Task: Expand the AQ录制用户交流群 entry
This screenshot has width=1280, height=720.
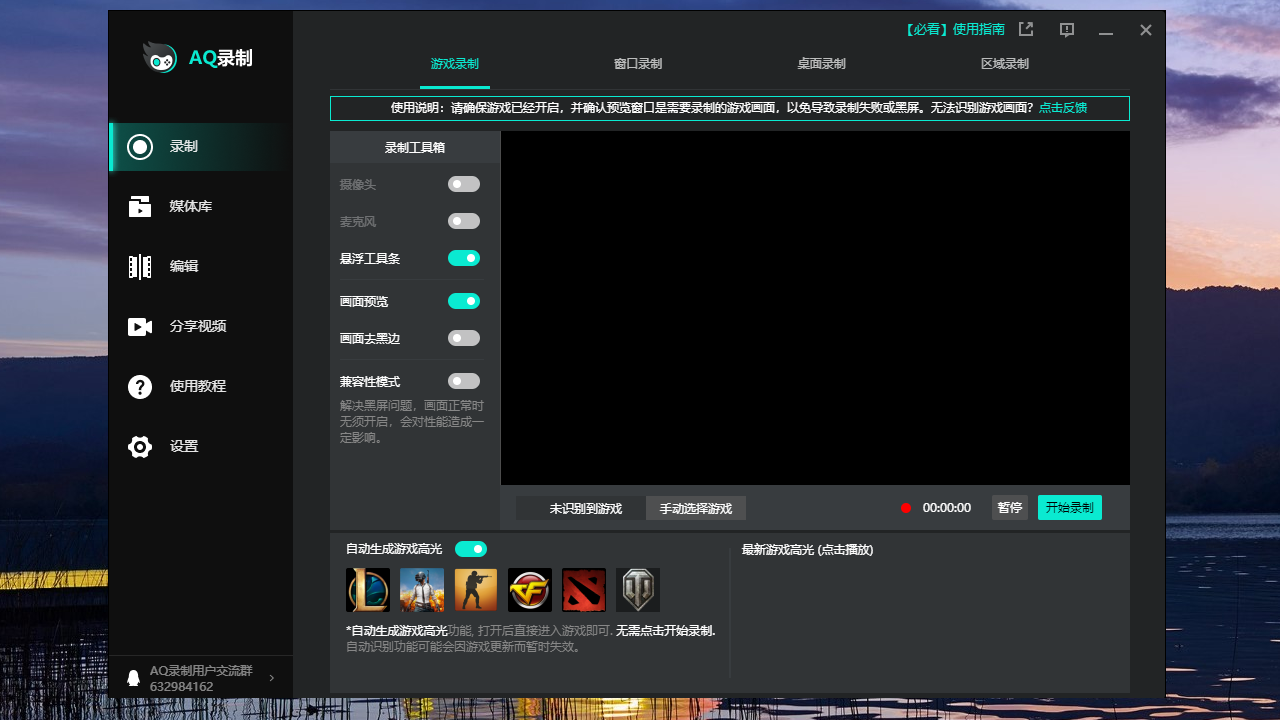Action: coord(270,677)
